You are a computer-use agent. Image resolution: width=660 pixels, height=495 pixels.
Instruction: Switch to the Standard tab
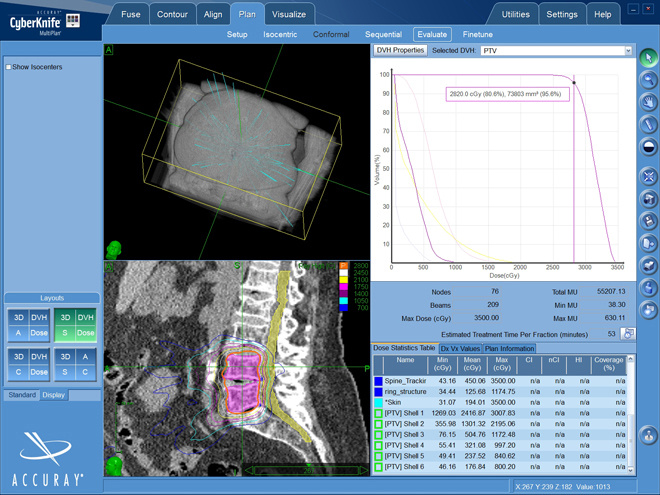pyautogui.click(x=22, y=395)
